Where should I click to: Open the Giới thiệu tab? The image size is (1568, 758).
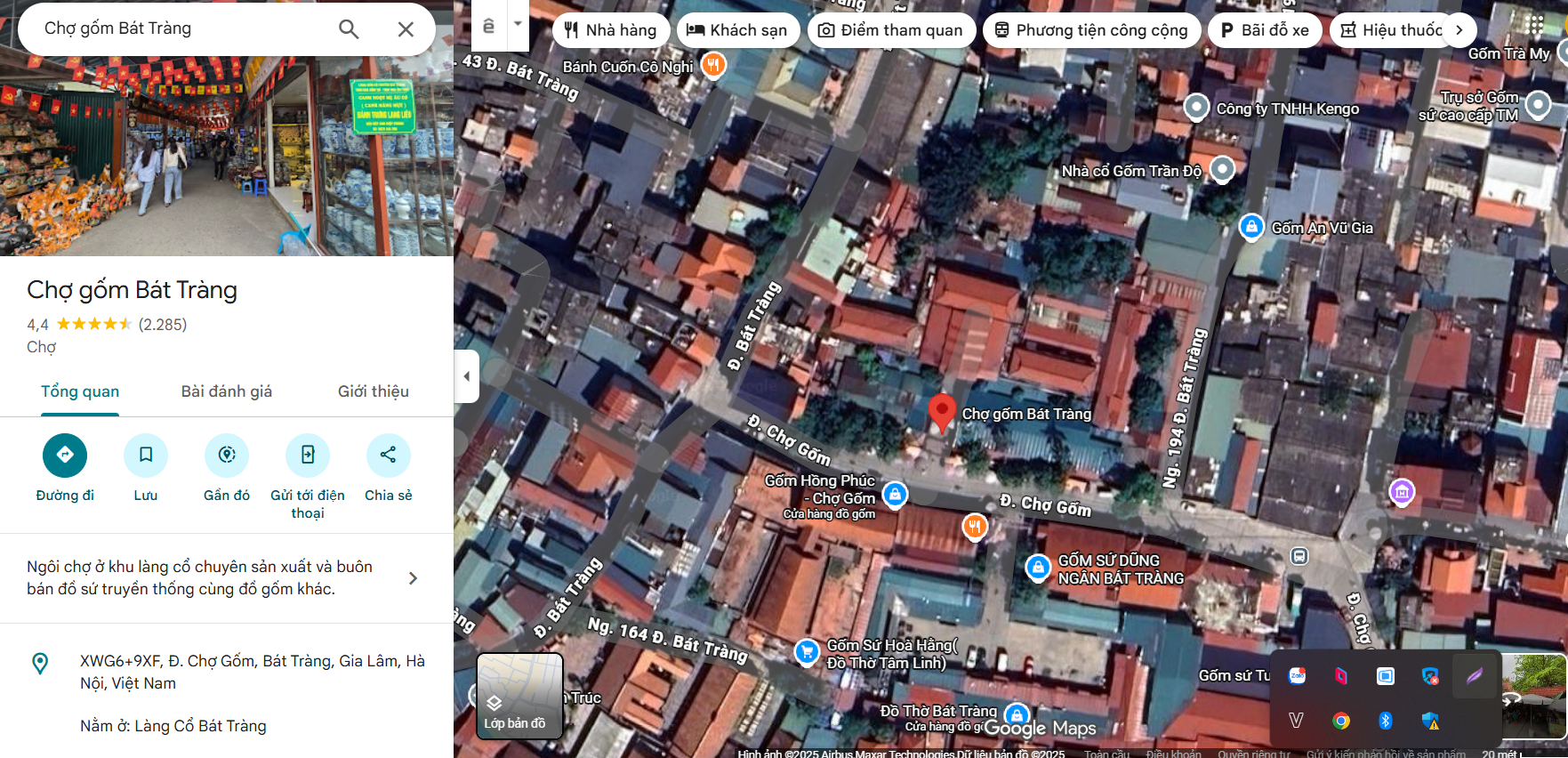[374, 391]
